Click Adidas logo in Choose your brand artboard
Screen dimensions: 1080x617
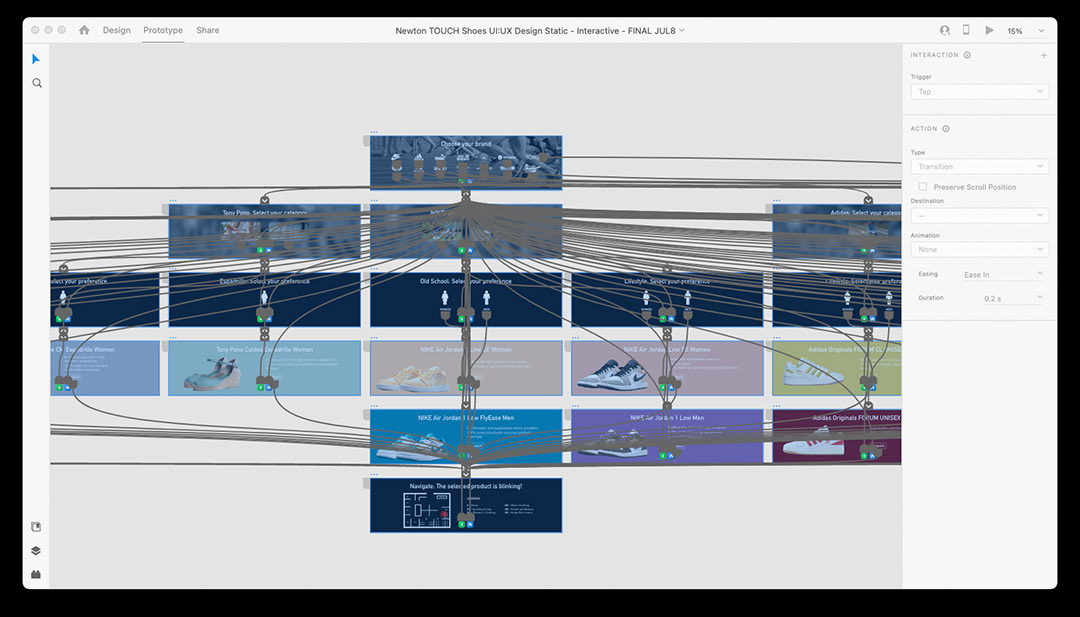click(x=418, y=158)
